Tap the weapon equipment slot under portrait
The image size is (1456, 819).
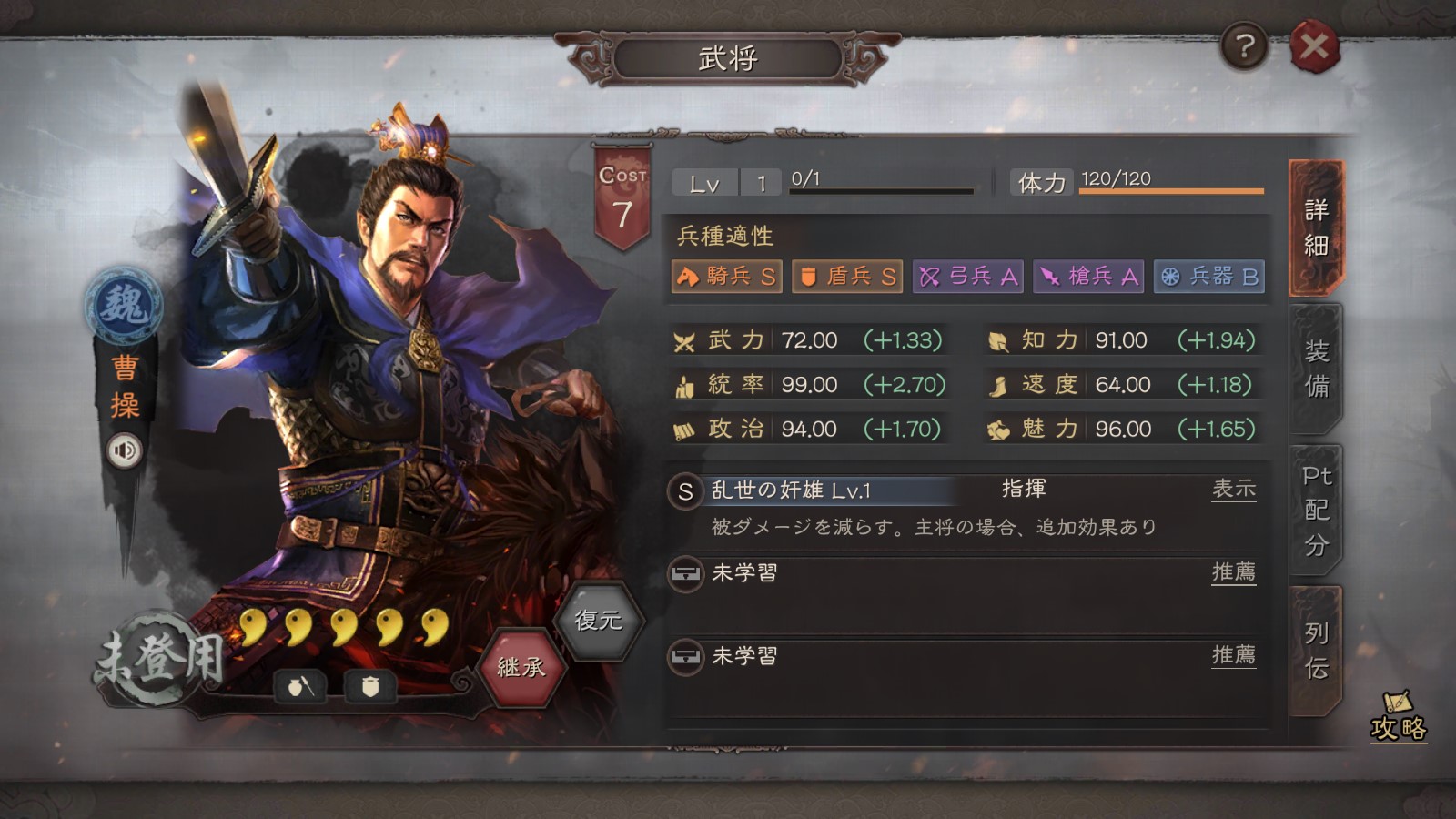(x=300, y=686)
